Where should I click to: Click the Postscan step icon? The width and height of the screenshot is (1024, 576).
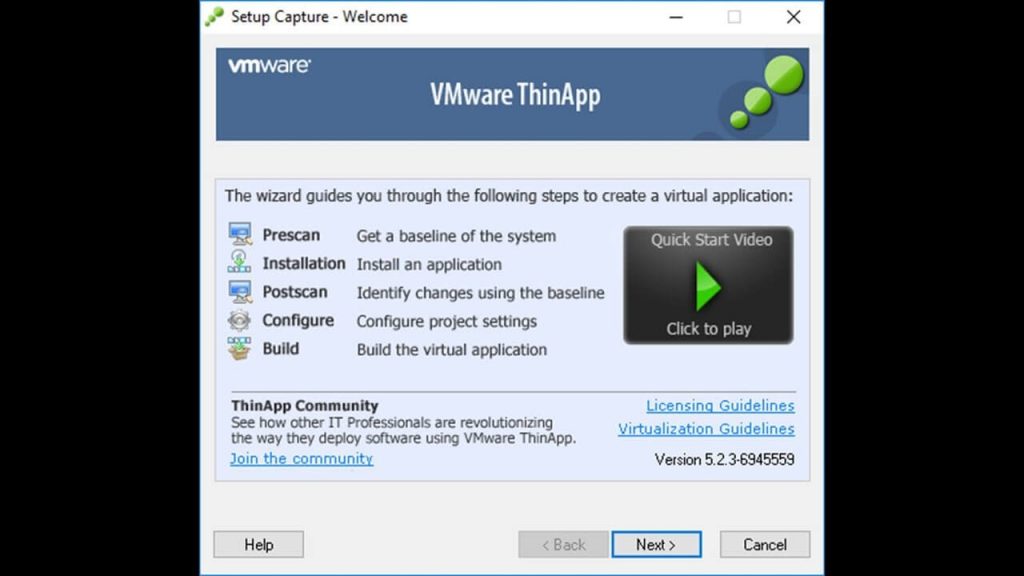tap(240, 291)
